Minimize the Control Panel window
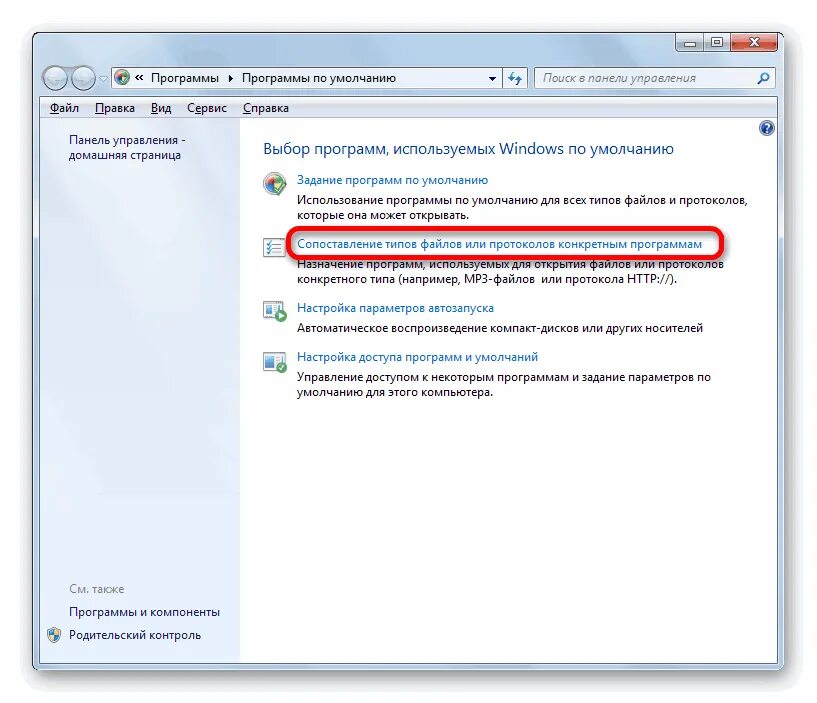Viewport: 817px width, 703px height. [690, 43]
